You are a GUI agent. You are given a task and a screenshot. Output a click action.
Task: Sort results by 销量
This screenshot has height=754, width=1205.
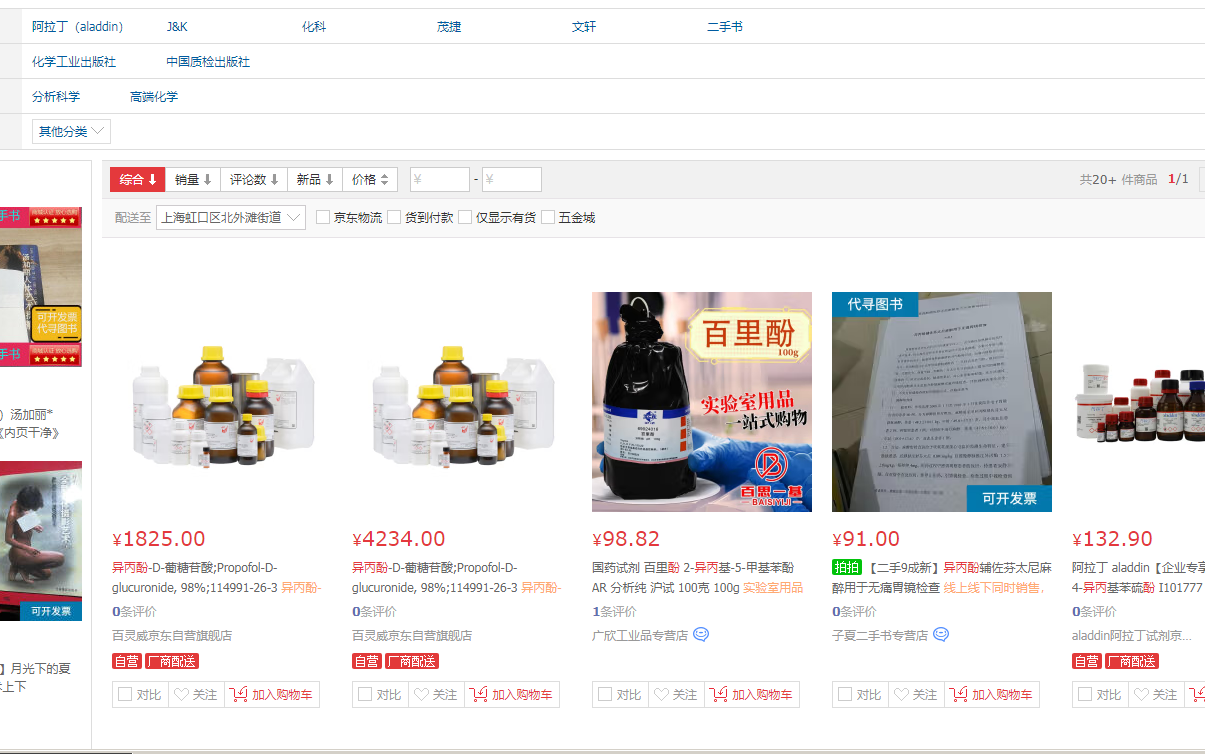193,180
